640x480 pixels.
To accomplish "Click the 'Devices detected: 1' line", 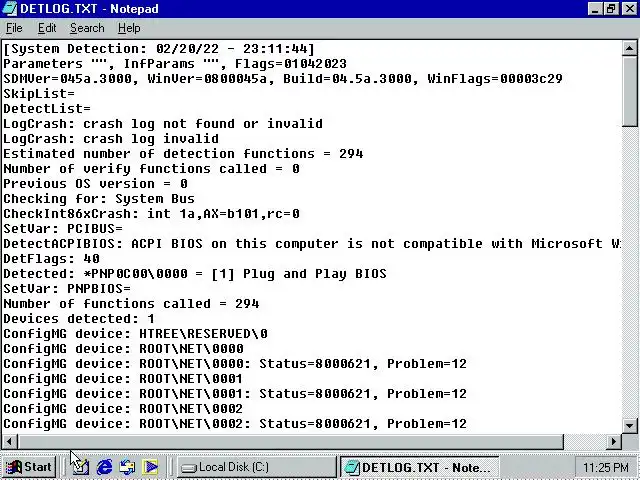I will [79, 319].
